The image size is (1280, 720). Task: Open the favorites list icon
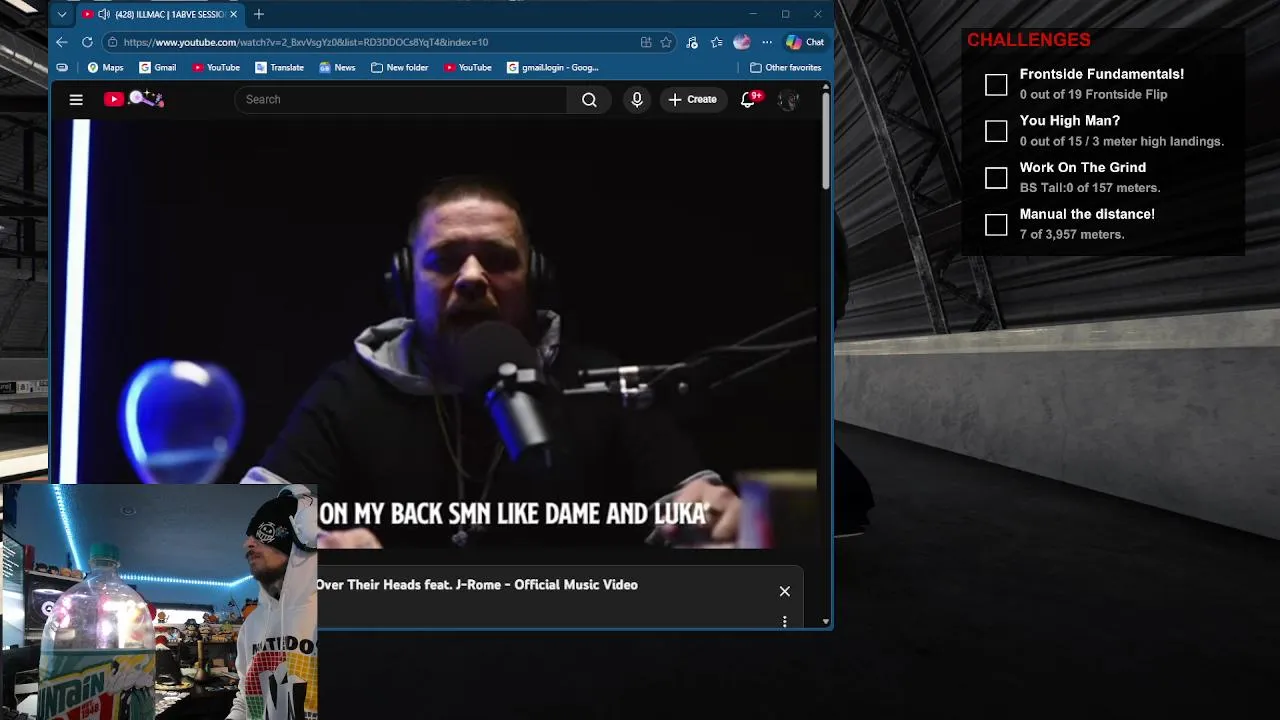(x=717, y=42)
